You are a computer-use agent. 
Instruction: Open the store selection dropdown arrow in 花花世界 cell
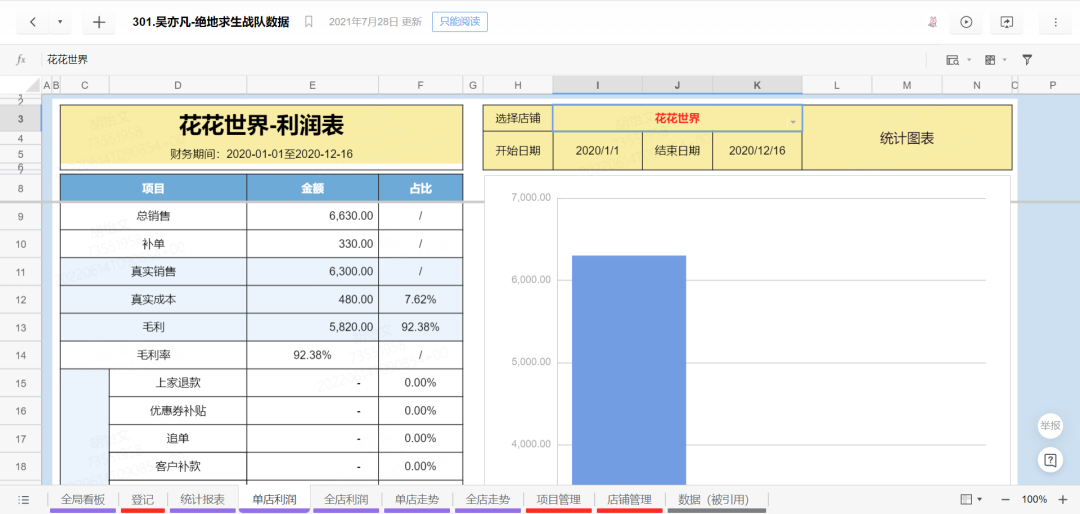coord(793,121)
